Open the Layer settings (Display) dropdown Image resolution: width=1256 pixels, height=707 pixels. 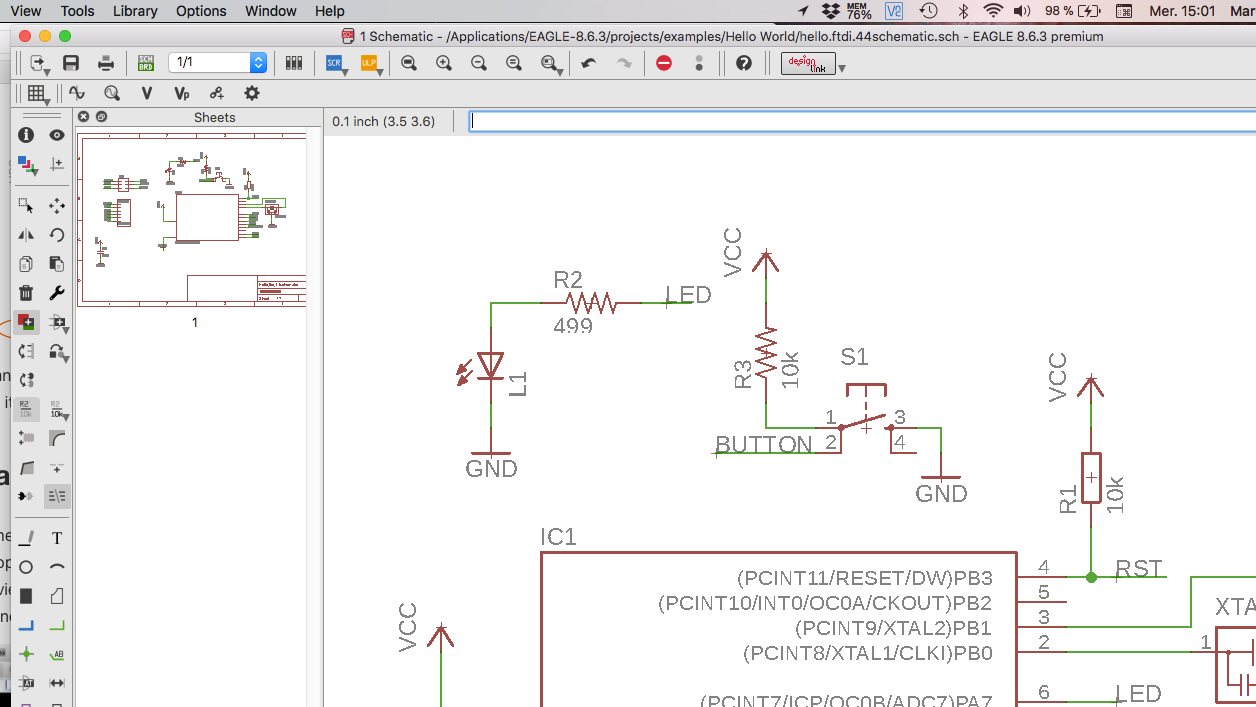(x=28, y=164)
